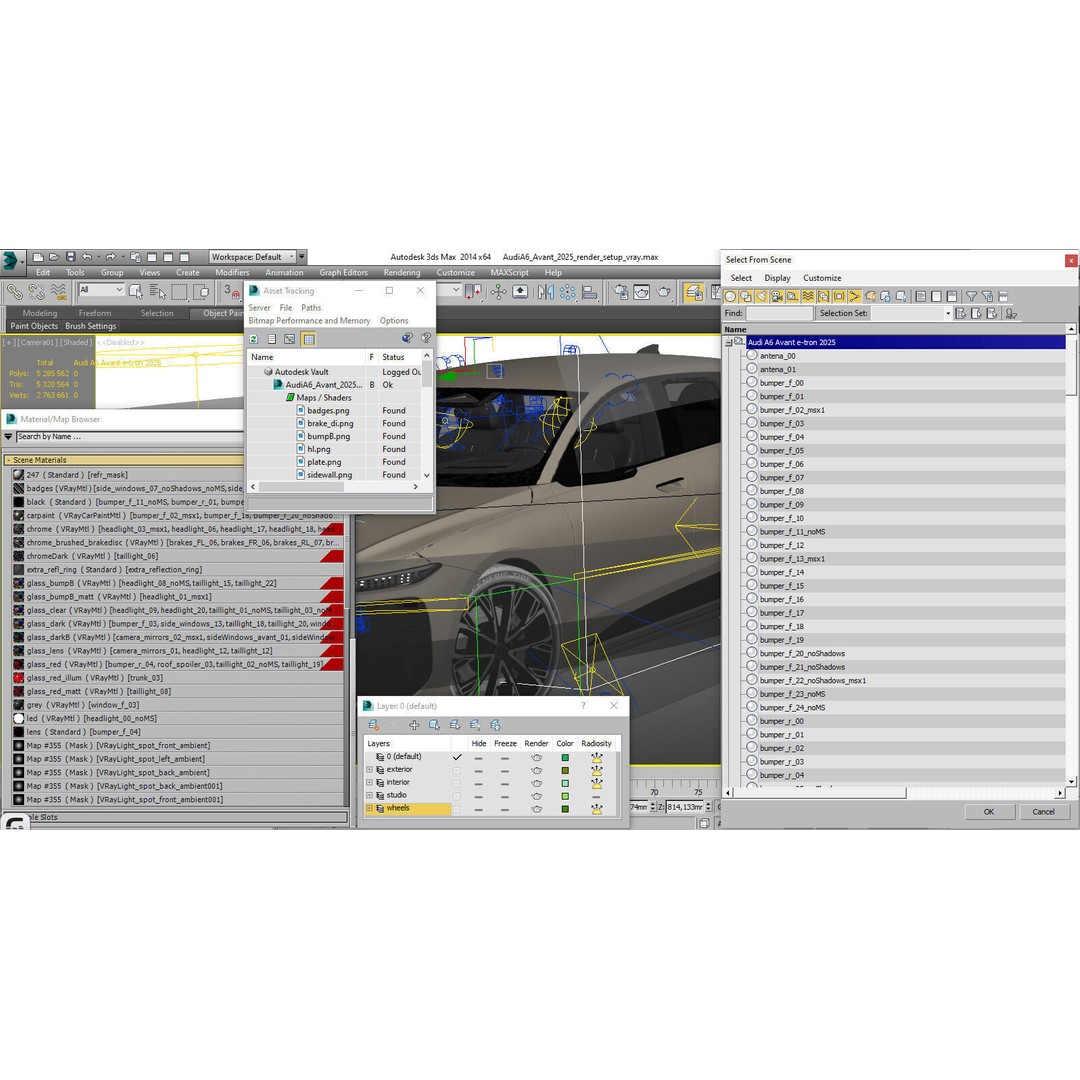Open the Graph Editors menu
1080x1080 pixels.
click(x=343, y=273)
